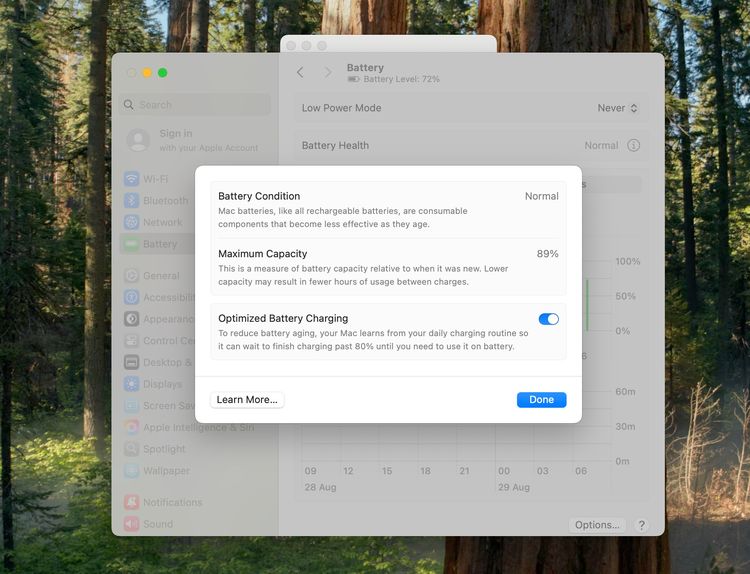Select the Sound icon in the sidebar
This screenshot has width=750, height=574.
[132, 524]
